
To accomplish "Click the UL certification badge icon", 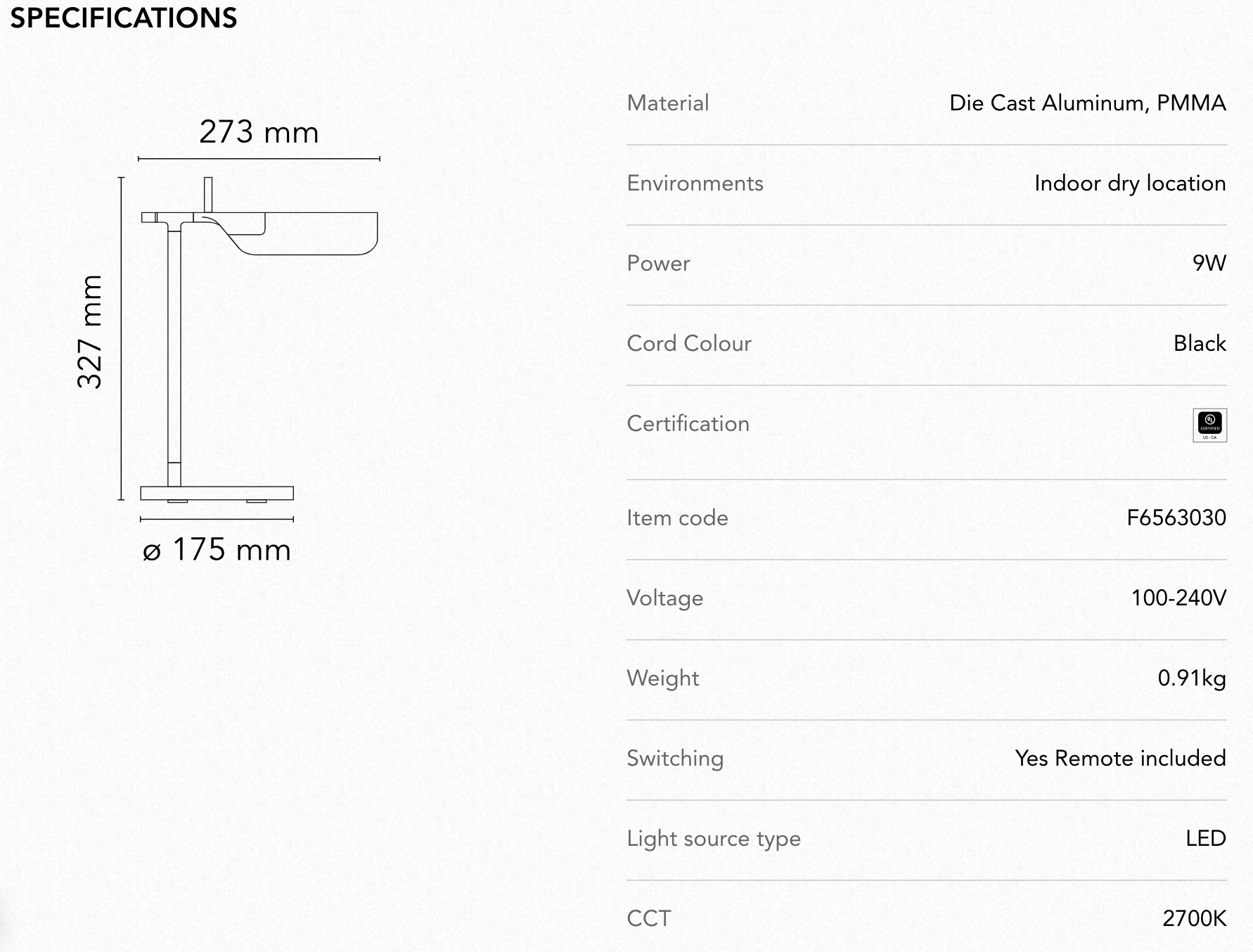I will point(1209,425).
